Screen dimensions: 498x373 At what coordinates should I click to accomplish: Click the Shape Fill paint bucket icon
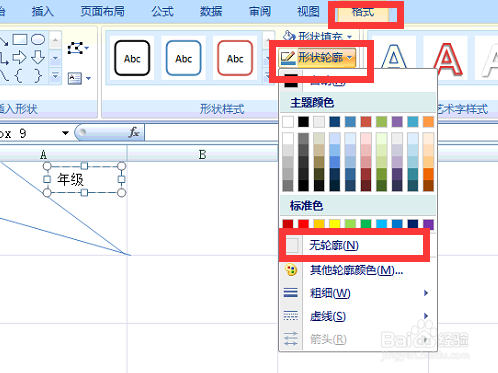pos(289,36)
